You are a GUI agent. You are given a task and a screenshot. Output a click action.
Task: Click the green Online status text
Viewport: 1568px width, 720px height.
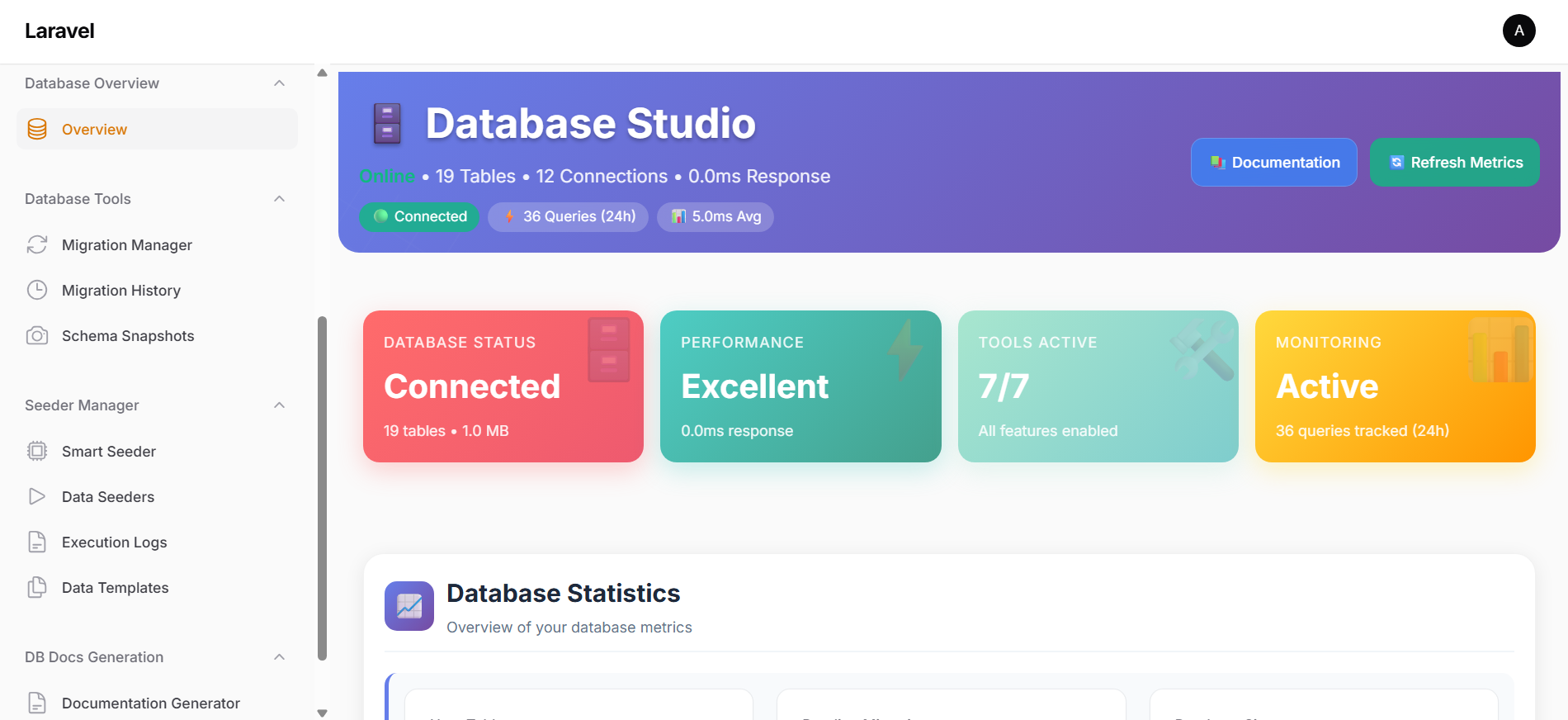387,176
